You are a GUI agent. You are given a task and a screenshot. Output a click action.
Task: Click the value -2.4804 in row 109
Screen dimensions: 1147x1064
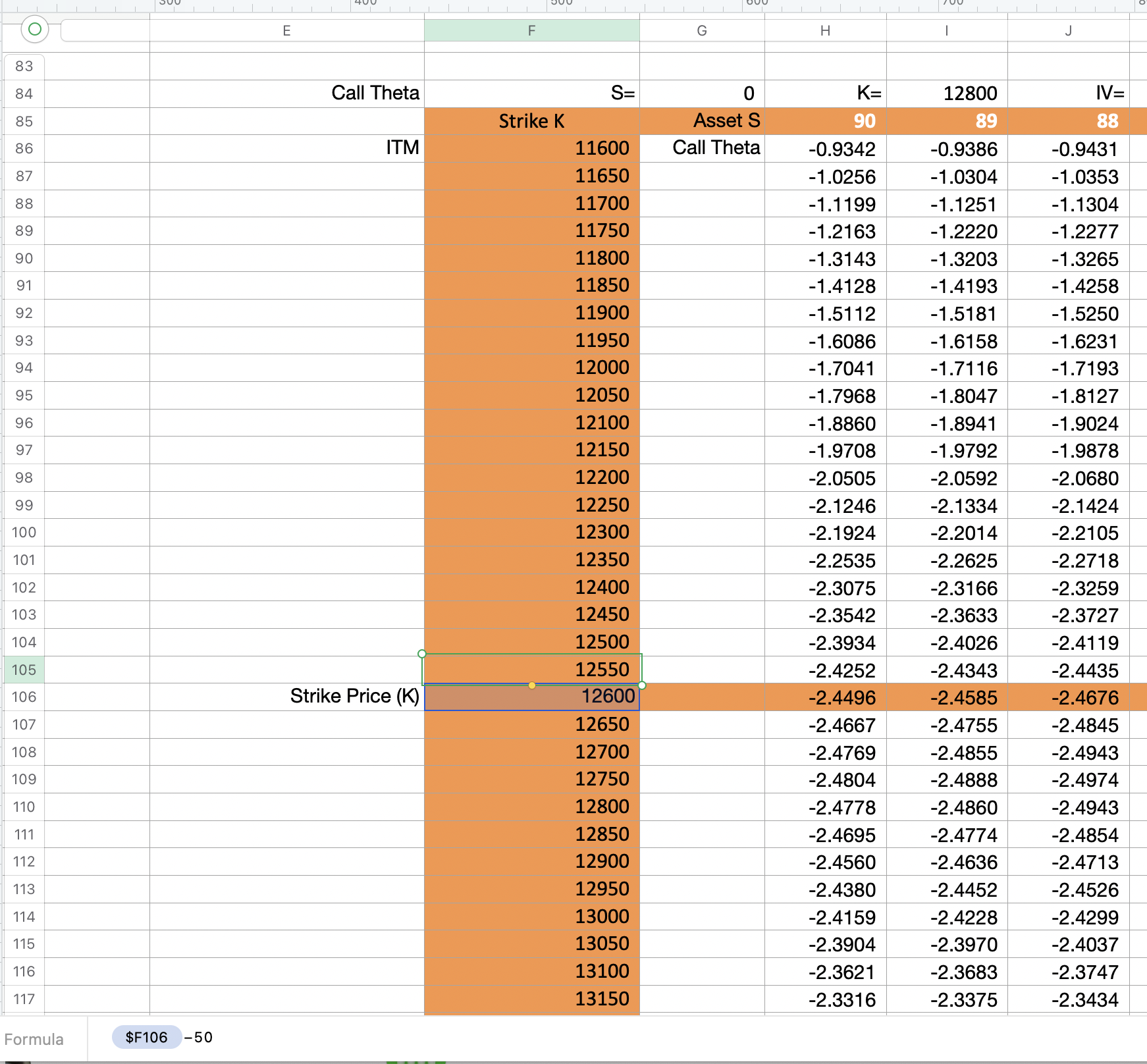[x=825, y=780]
